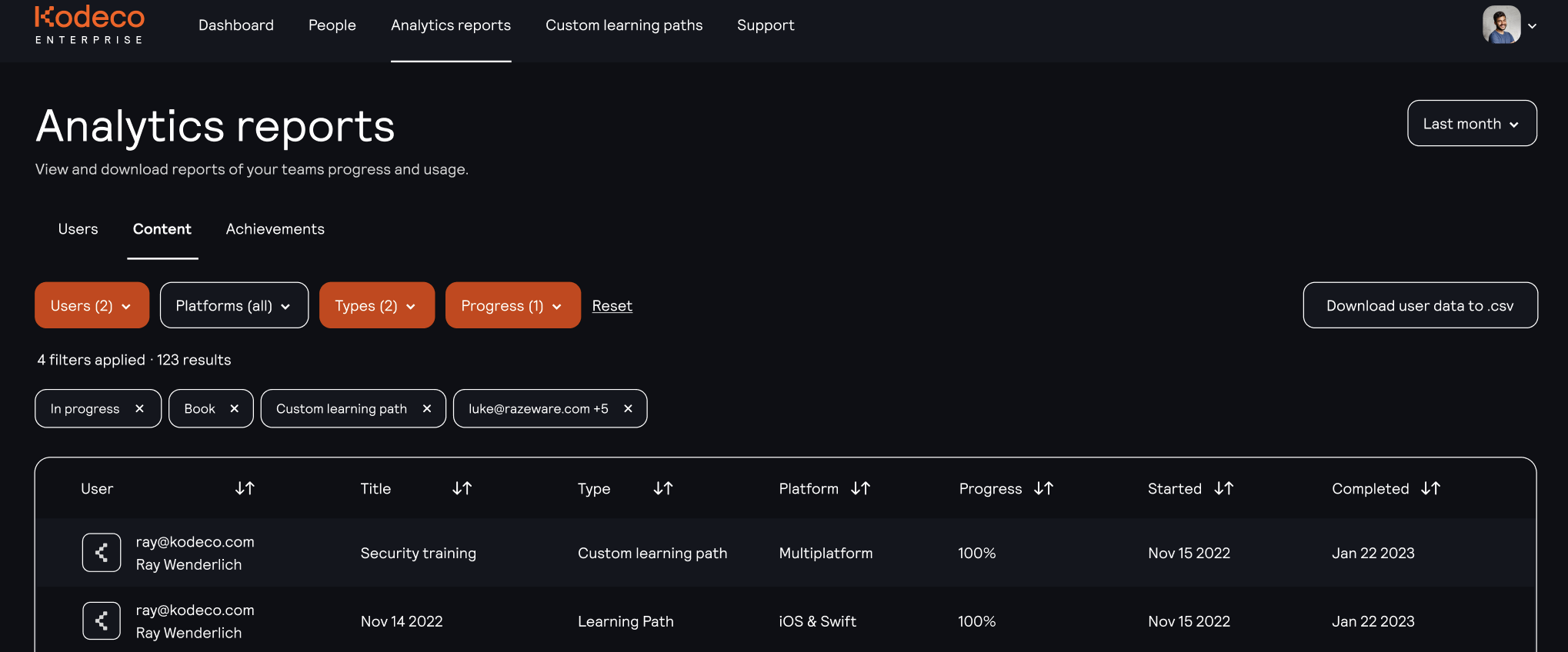Reset all applied filters
The width and height of the screenshot is (1568, 652).
pyautogui.click(x=612, y=306)
